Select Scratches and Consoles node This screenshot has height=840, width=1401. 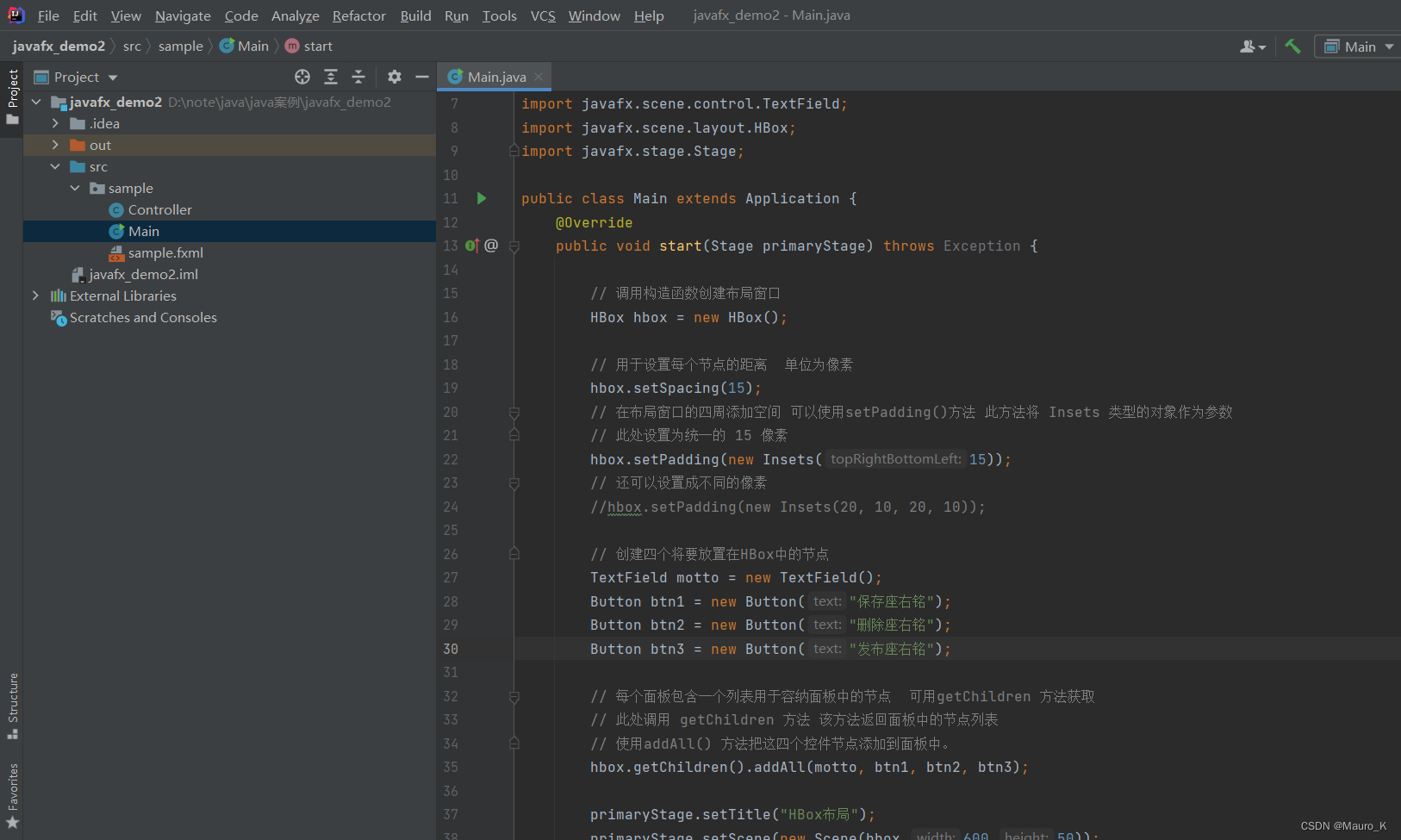pyautogui.click(x=229, y=317)
